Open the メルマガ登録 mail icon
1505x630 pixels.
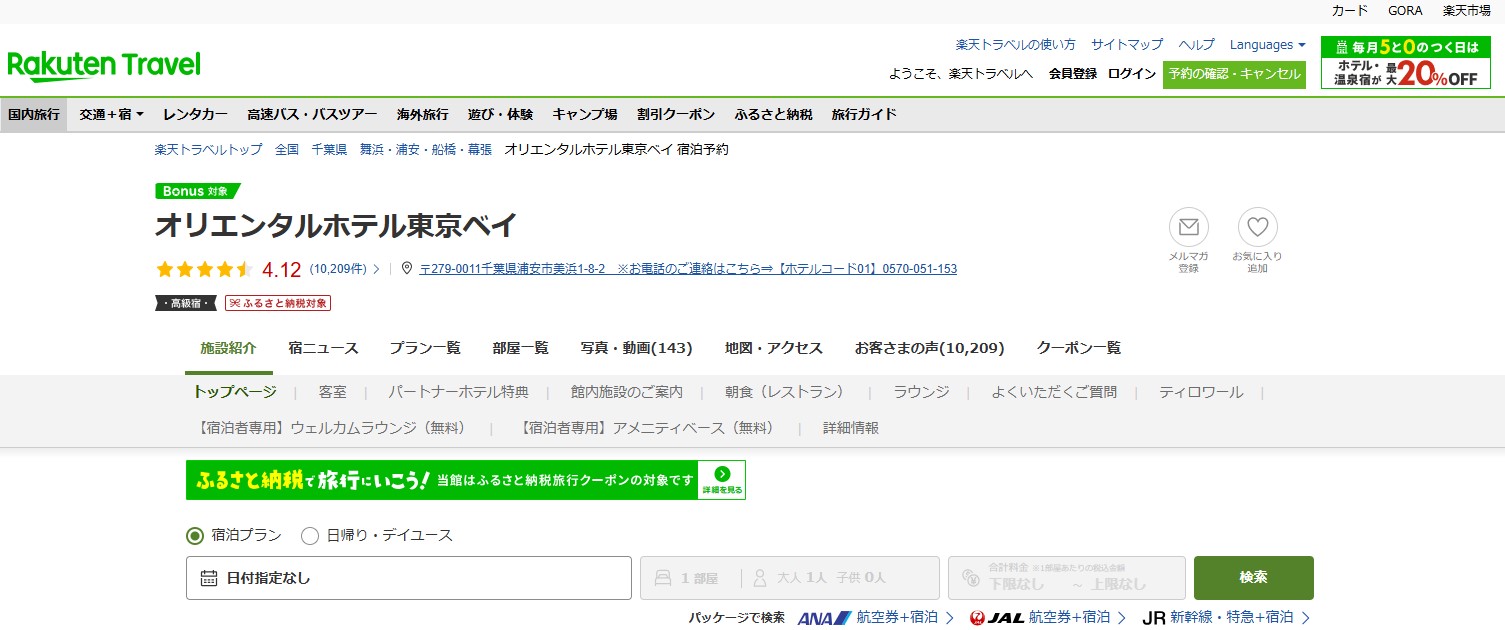click(1188, 228)
